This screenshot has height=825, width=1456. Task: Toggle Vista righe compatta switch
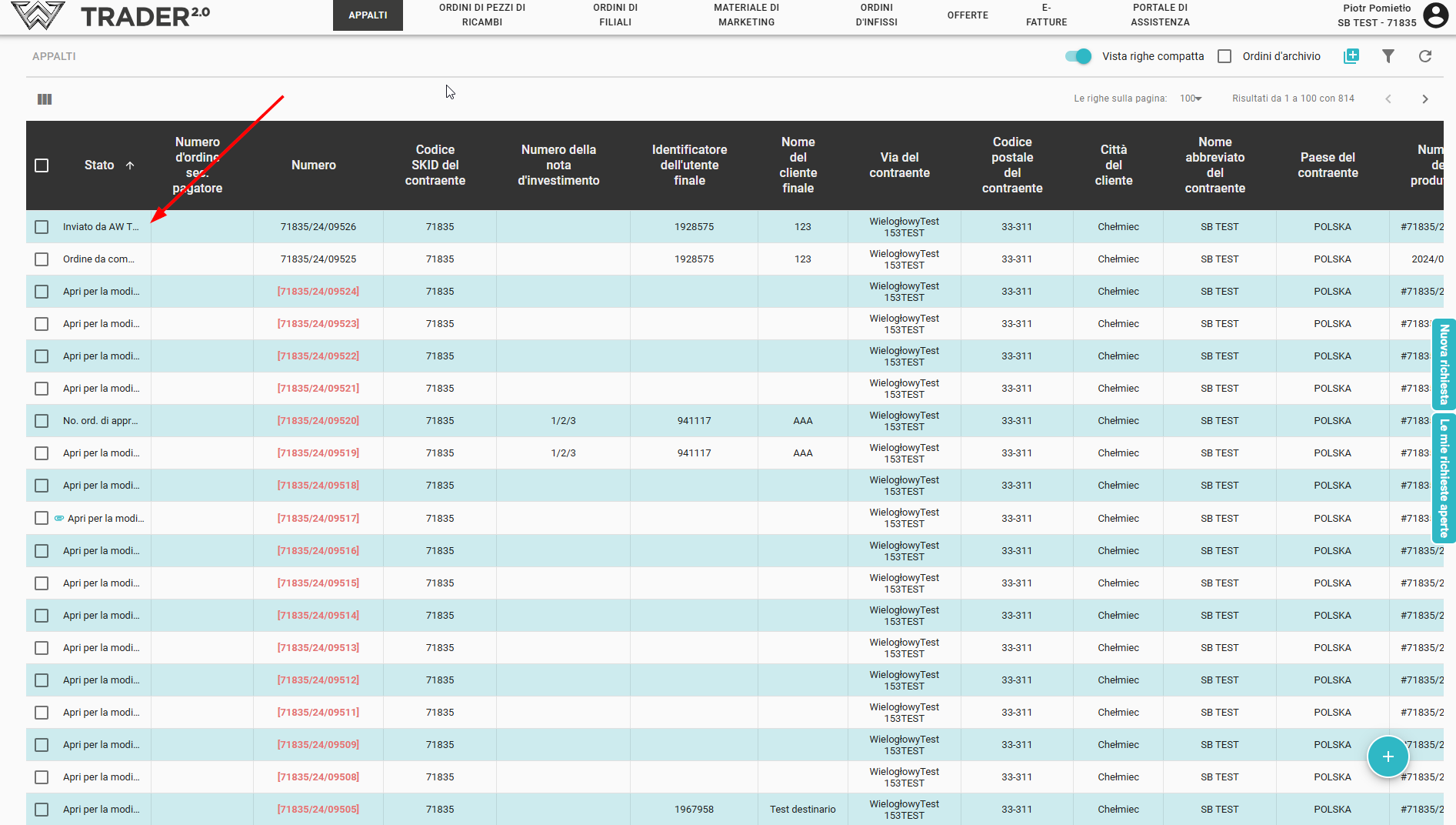[1078, 56]
